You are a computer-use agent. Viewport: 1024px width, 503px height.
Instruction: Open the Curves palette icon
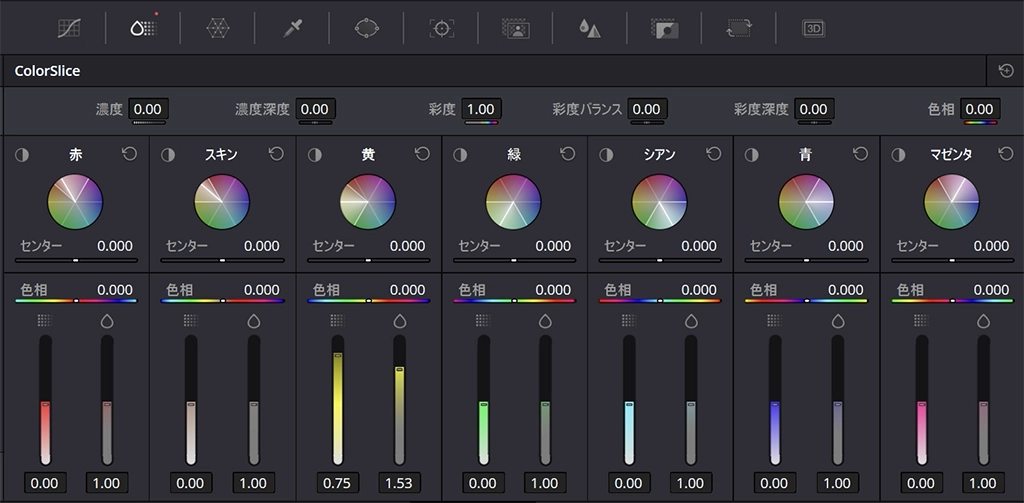[x=69, y=28]
